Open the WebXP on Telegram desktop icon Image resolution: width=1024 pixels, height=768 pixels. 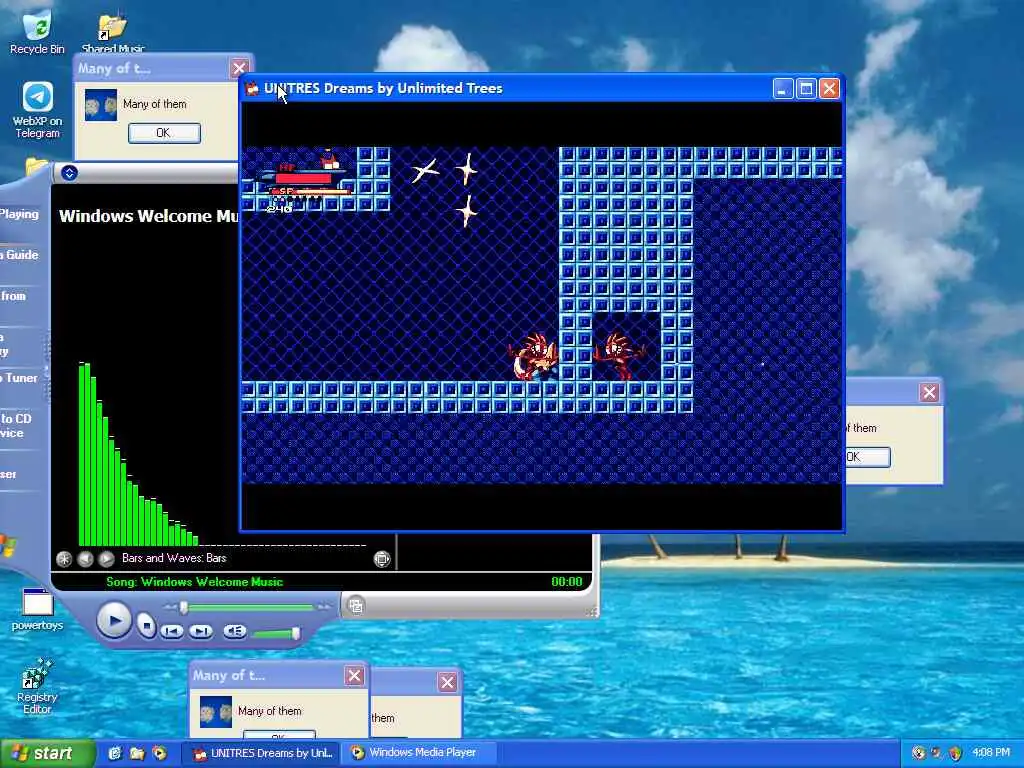(x=37, y=110)
